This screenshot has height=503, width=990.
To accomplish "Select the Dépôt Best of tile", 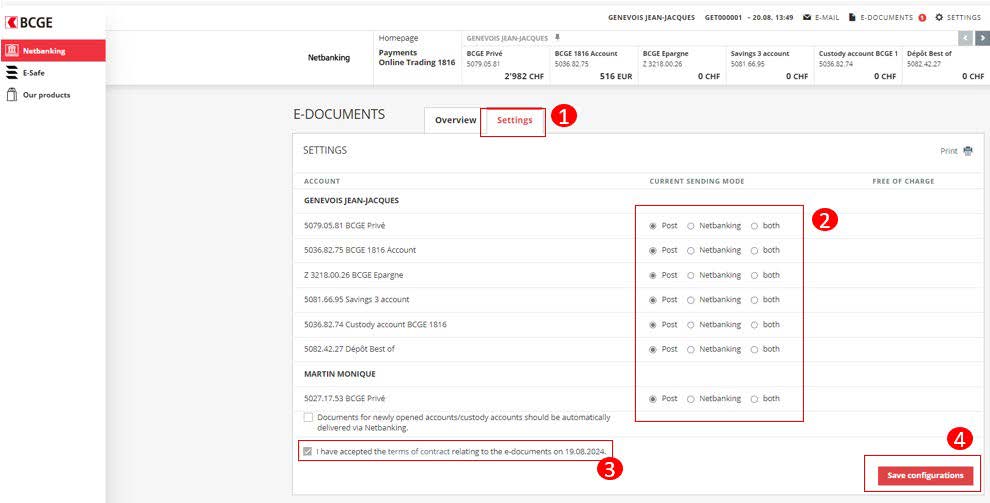I will point(946,65).
